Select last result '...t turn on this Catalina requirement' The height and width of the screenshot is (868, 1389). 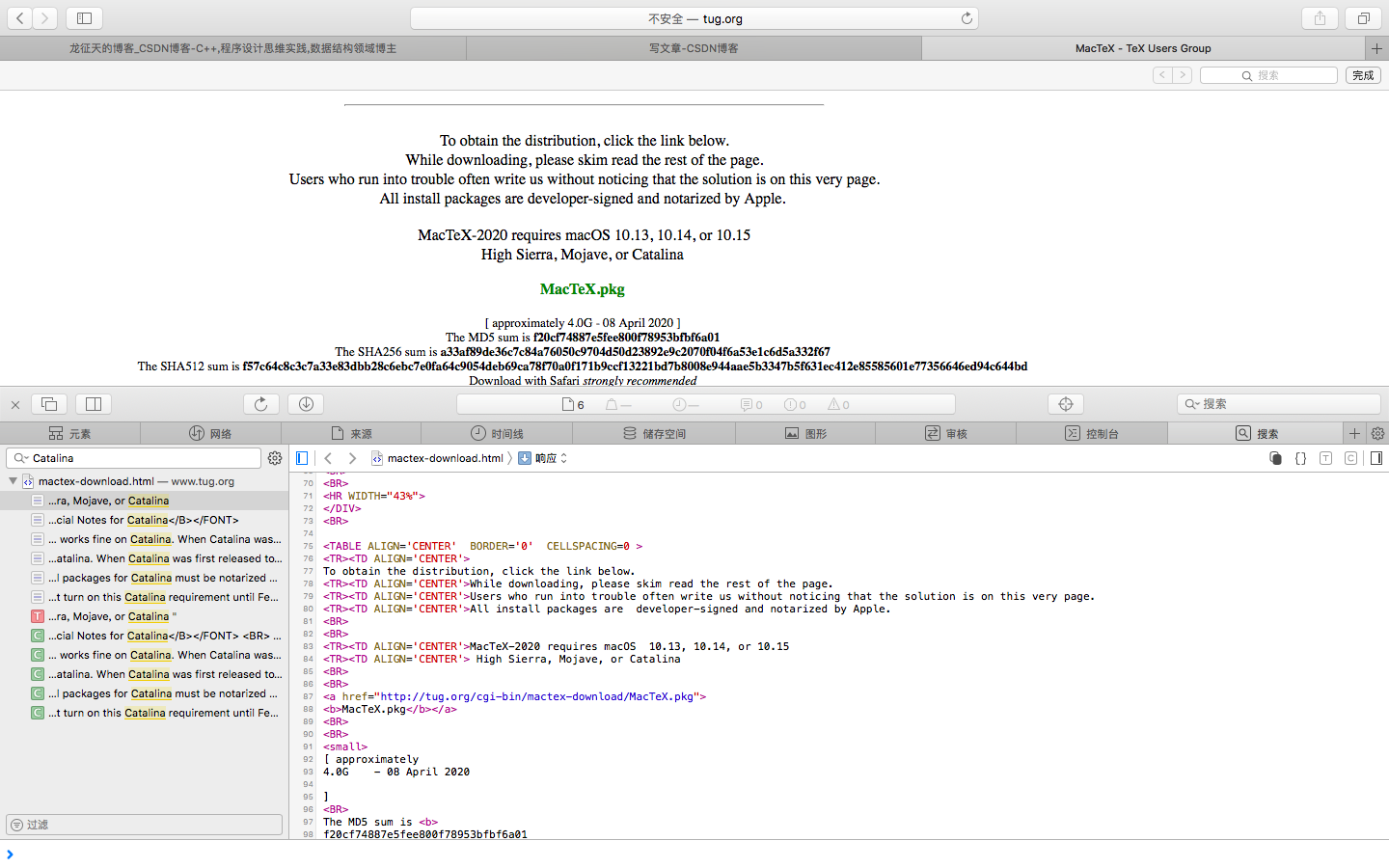coord(145,713)
